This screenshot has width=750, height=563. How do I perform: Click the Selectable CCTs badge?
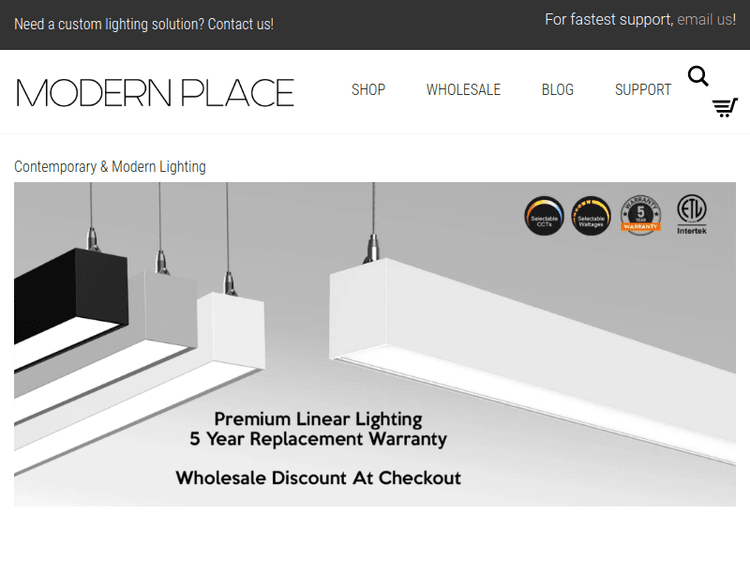(x=544, y=215)
